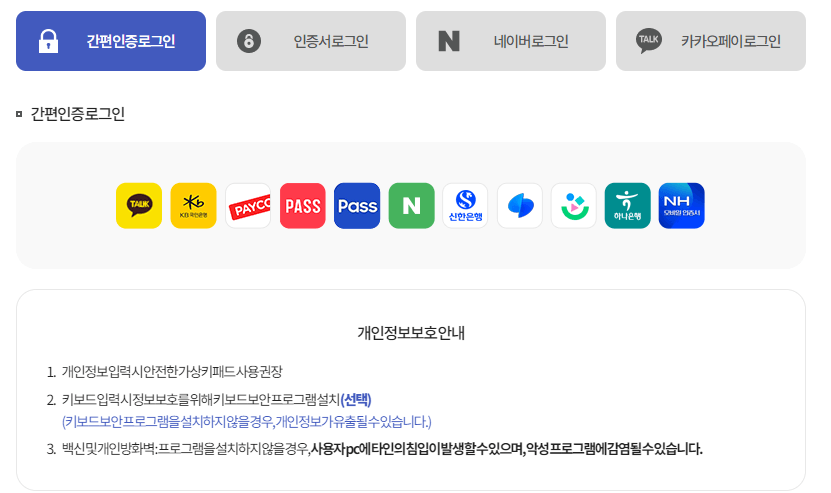Select the NH 모바일인증서 icon
Screen dimensions: 831x493
(x=682, y=206)
